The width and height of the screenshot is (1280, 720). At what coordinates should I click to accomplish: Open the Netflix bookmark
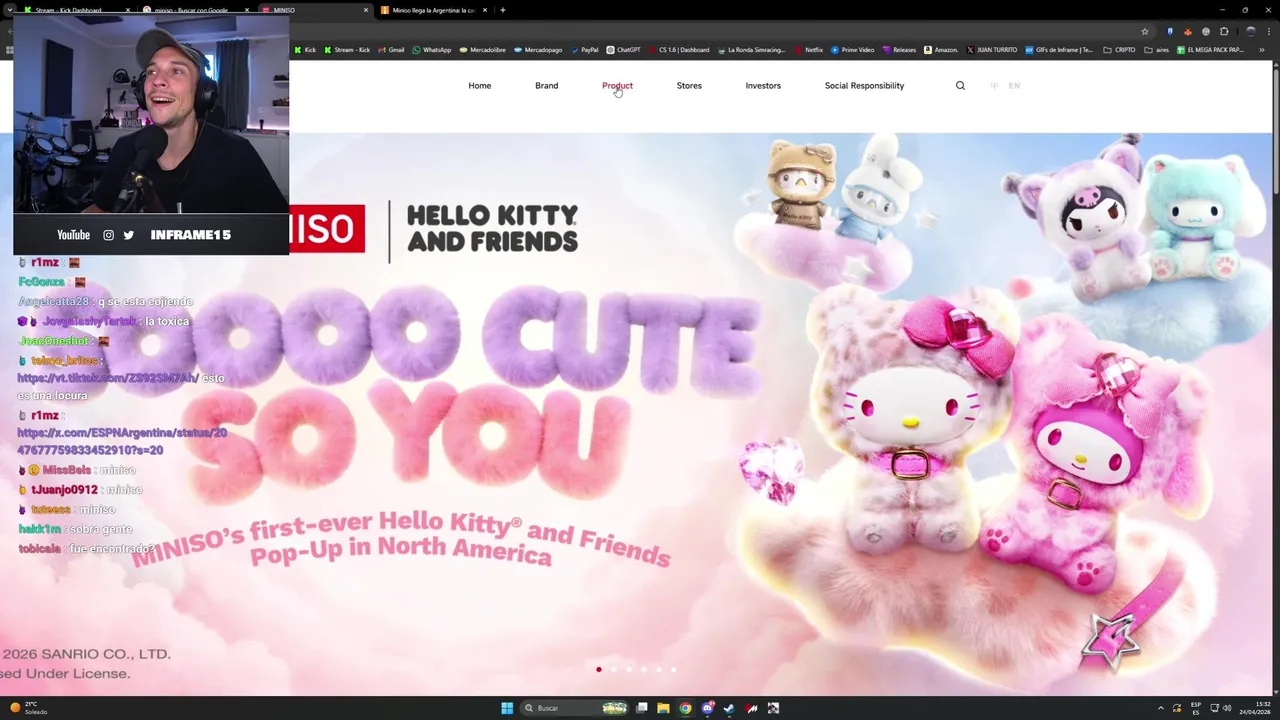click(x=809, y=50)
